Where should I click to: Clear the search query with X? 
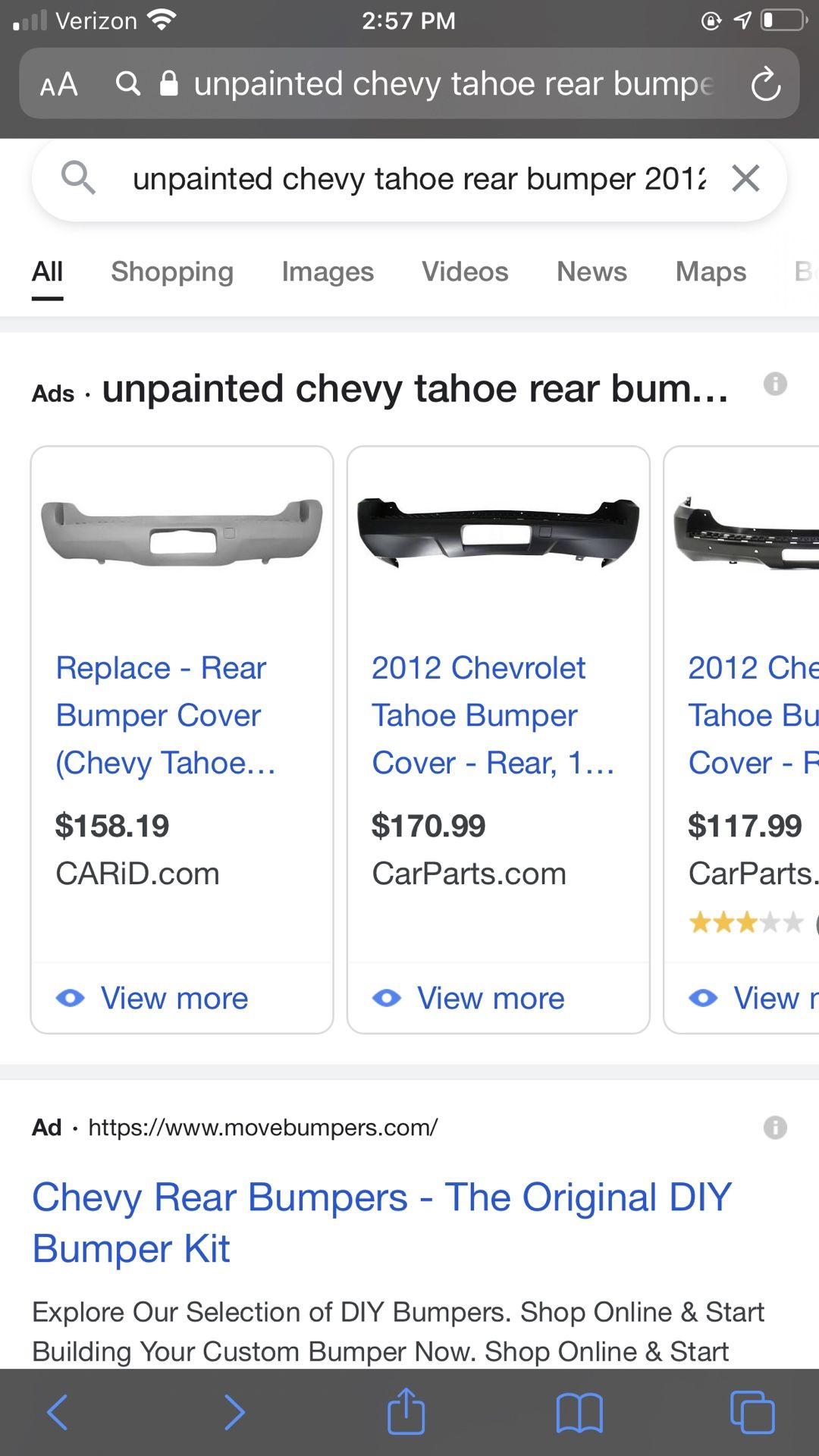point(745,179)
